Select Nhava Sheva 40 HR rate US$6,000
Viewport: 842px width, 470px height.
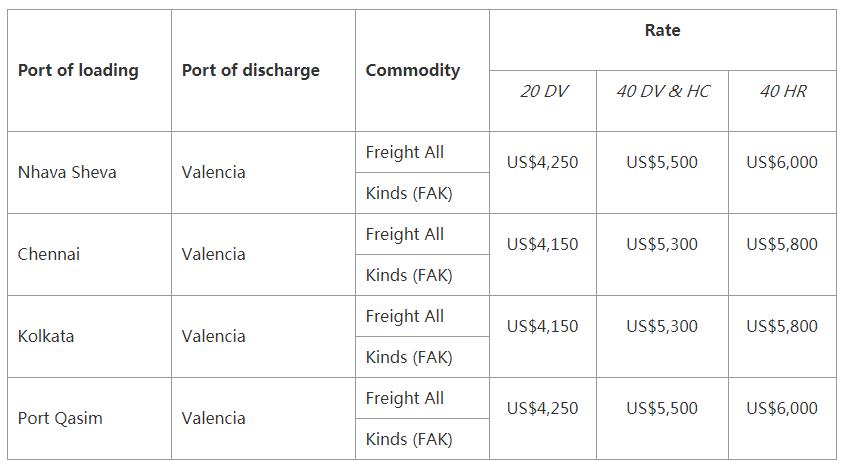tap(781, 162)
